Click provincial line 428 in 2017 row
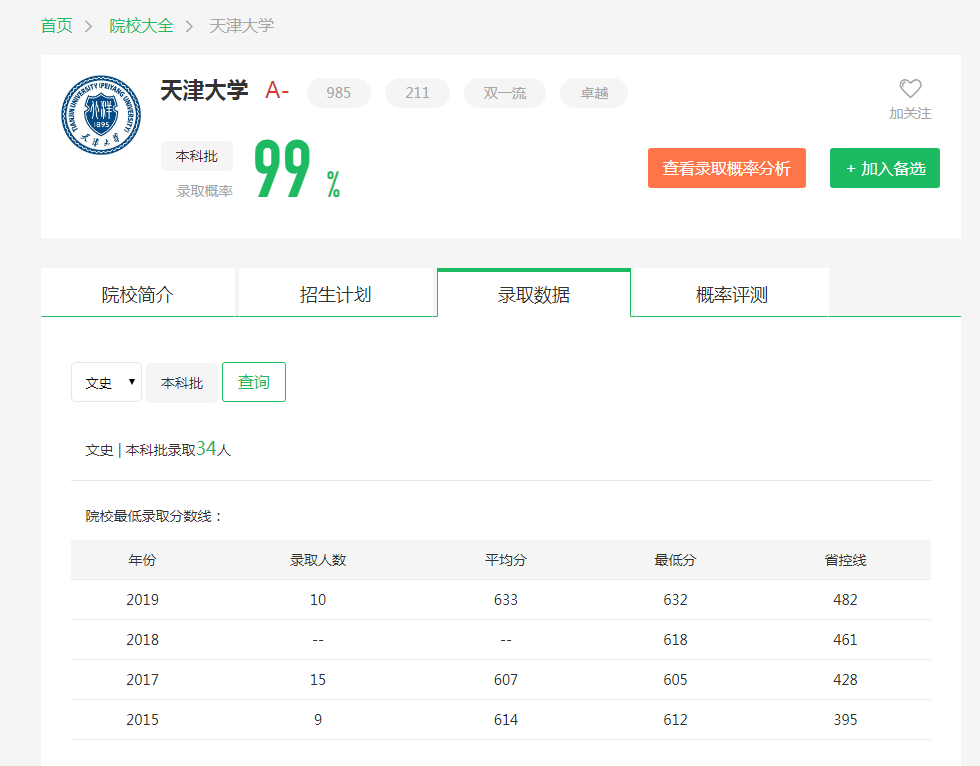The image size is (980, 766). coord(845,680)
